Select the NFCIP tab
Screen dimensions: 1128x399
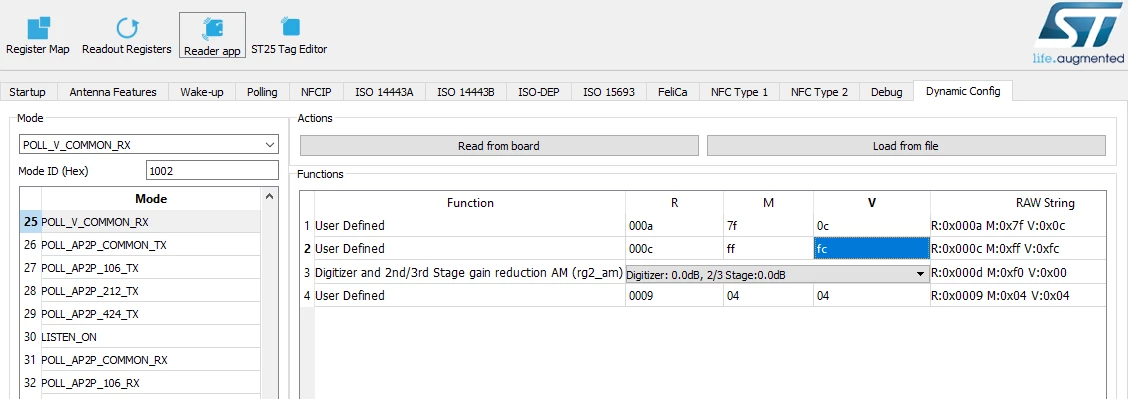[317, 92]
